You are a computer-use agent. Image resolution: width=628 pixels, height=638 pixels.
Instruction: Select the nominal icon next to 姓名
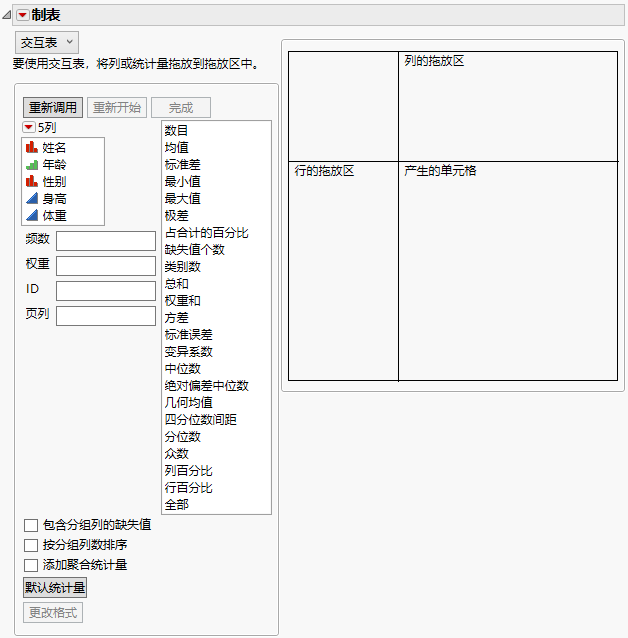pos(32,147)
